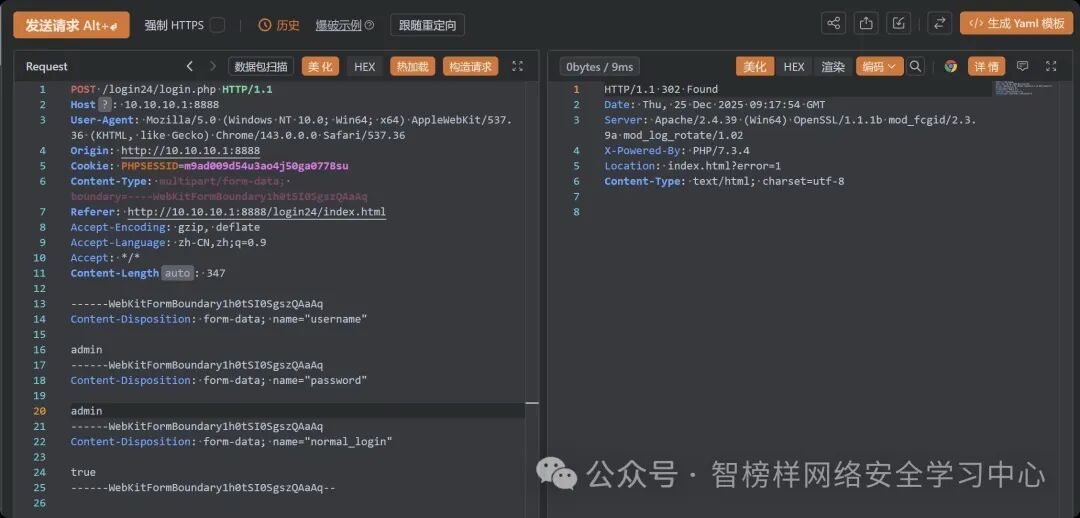This screenshot has height=518, width=1080.
Task: Open the 历史 history clock icon
Action: click(x=264, y=25)
